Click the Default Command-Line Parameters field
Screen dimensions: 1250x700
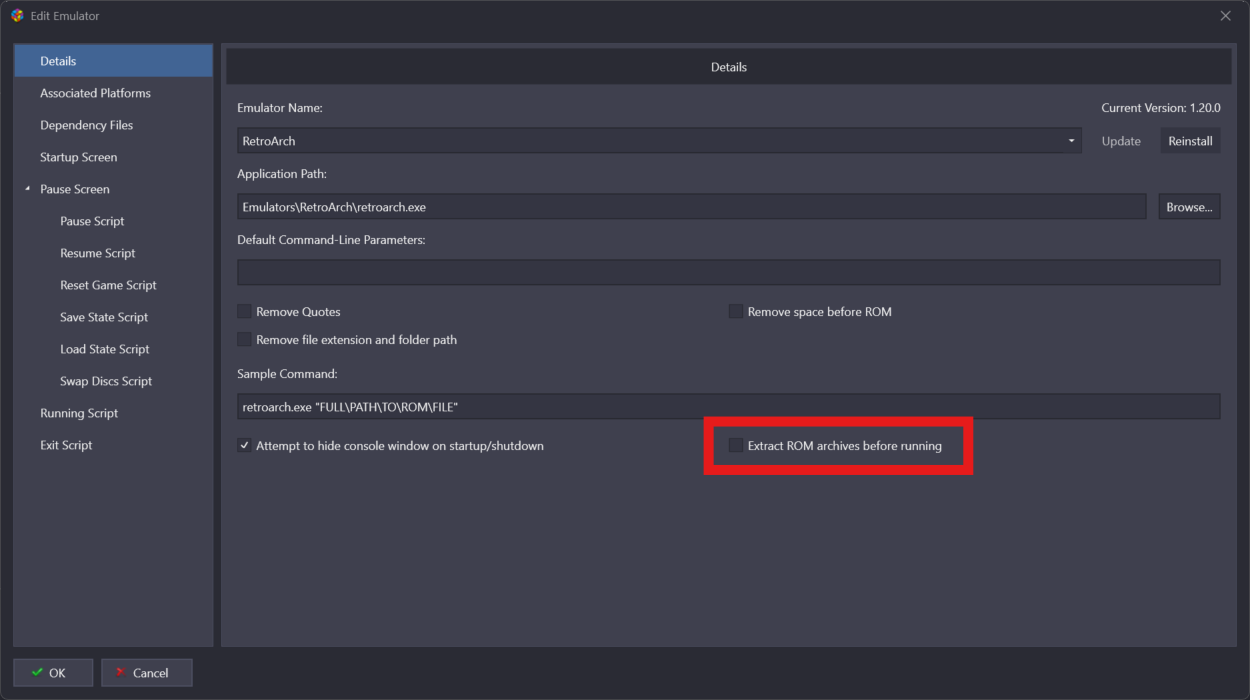tap(728, 272)
